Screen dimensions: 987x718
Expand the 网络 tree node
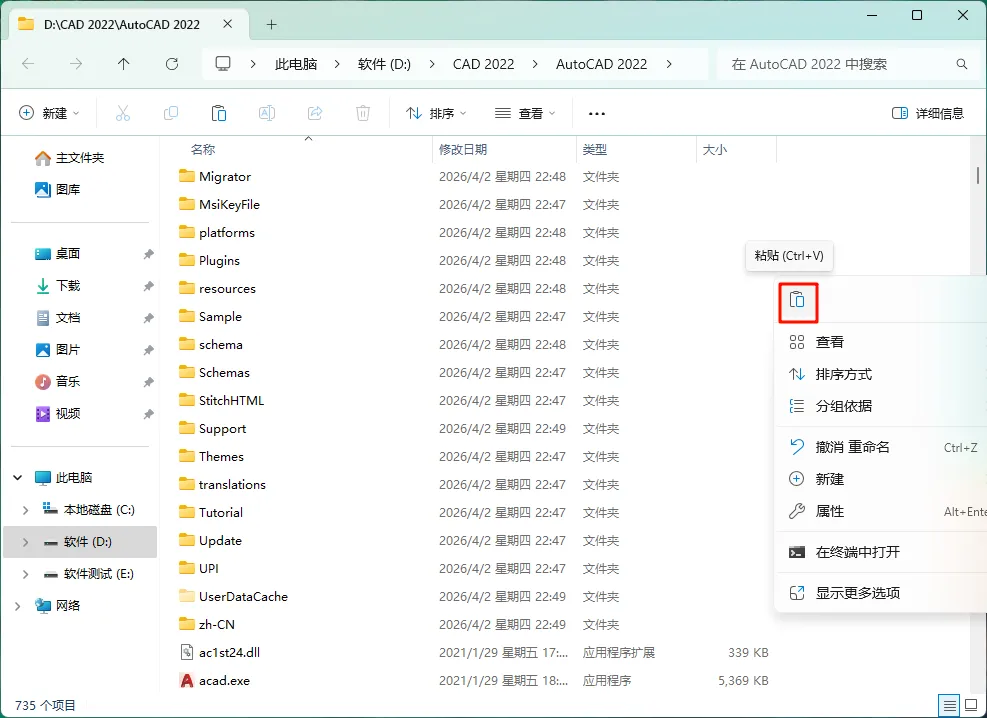point(18,606)
